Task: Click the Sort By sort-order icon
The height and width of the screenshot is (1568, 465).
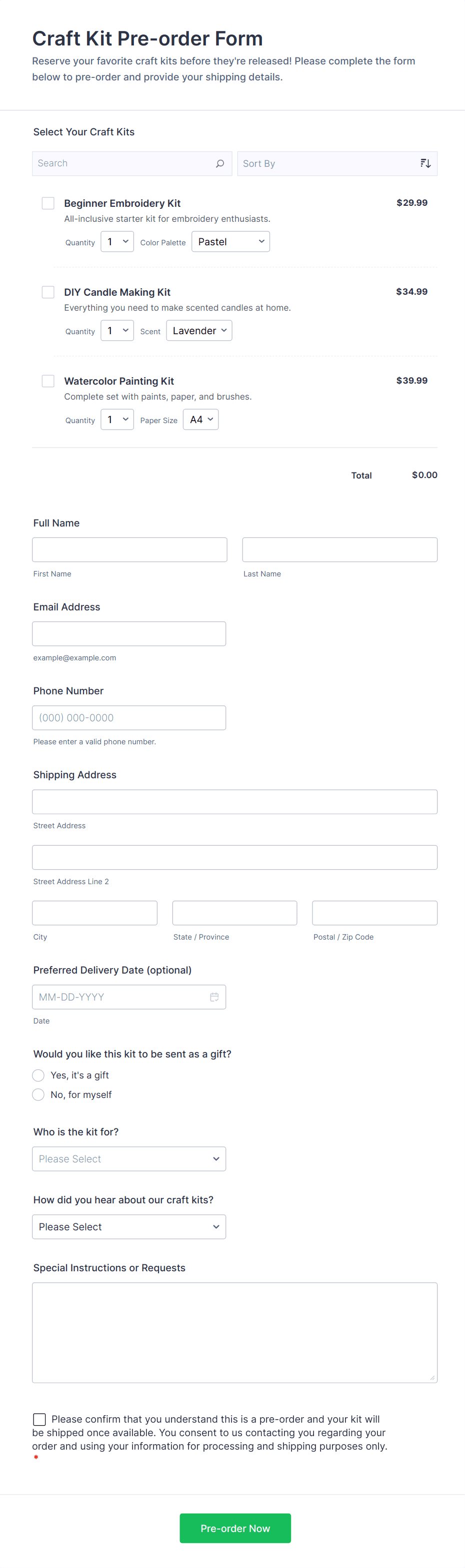Action: (x=425, y=163)
